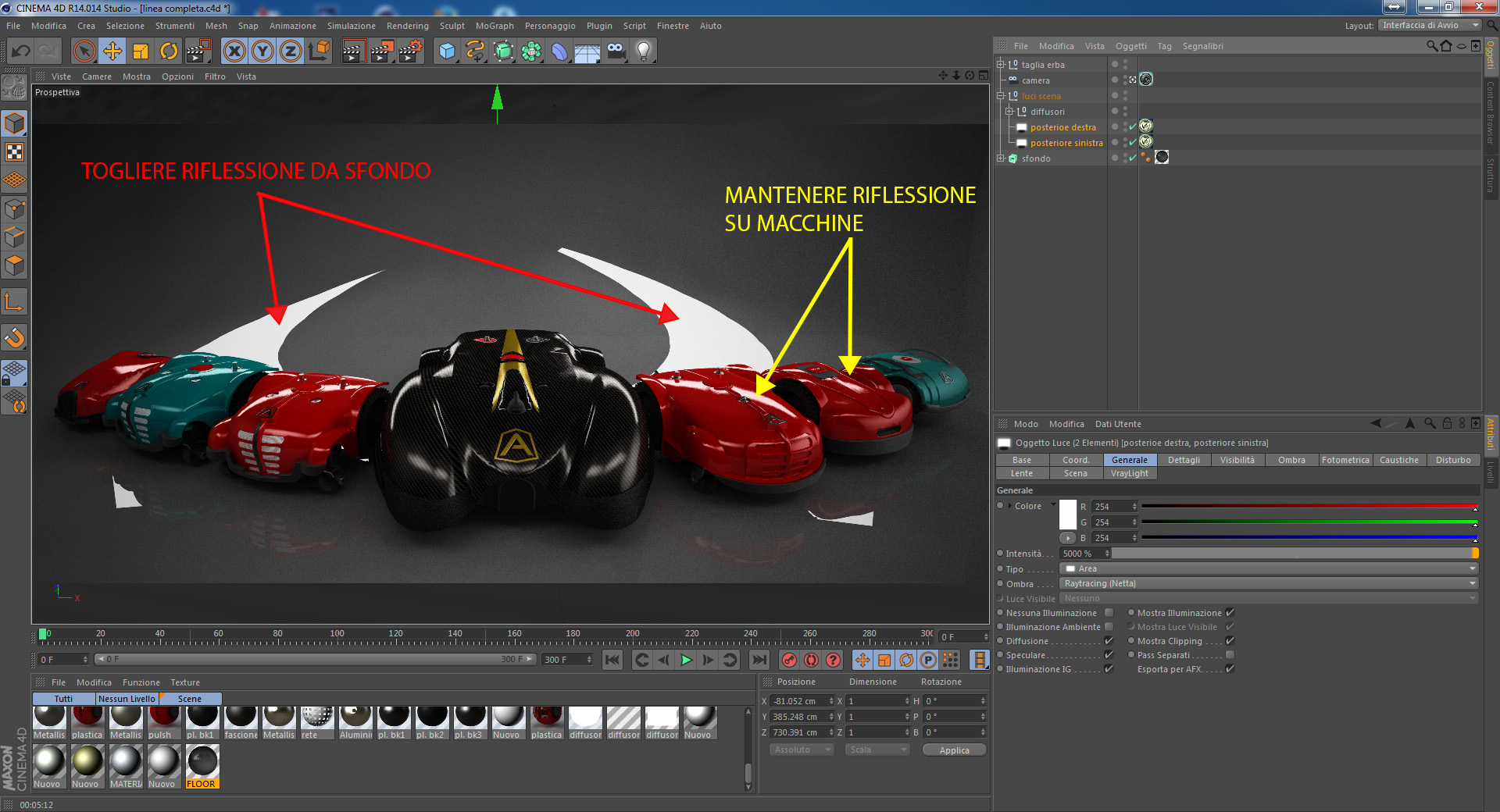Click the Record Active Objects button
1500x812 pixels.
click(790, 660)
